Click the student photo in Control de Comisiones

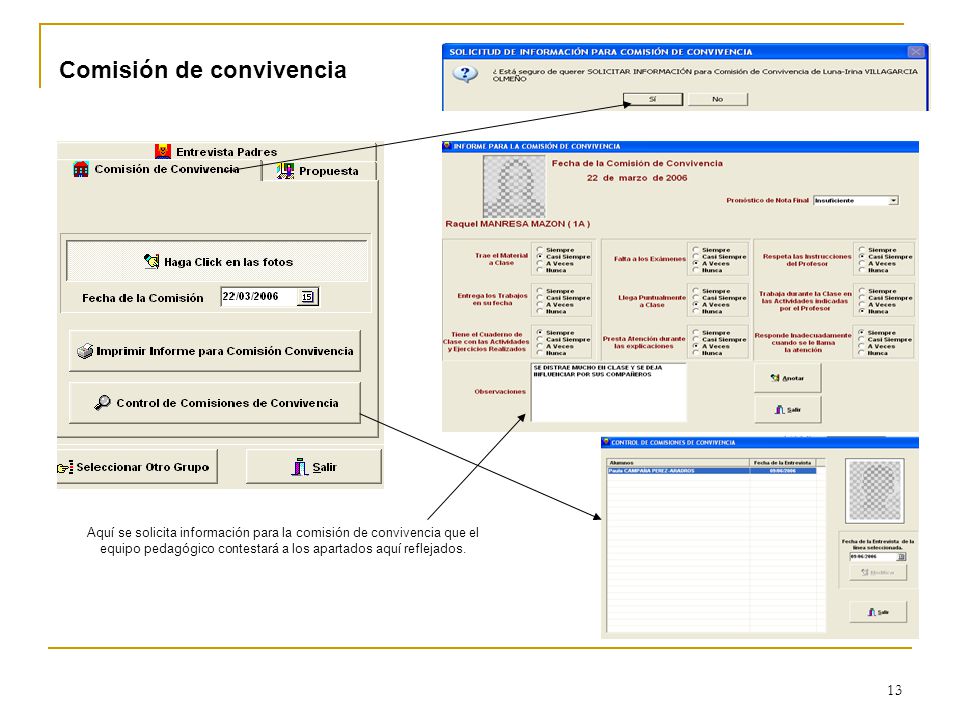875,490
